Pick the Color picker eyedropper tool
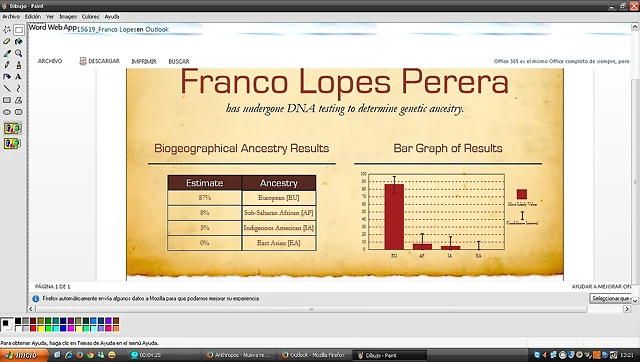 (7, 53)
